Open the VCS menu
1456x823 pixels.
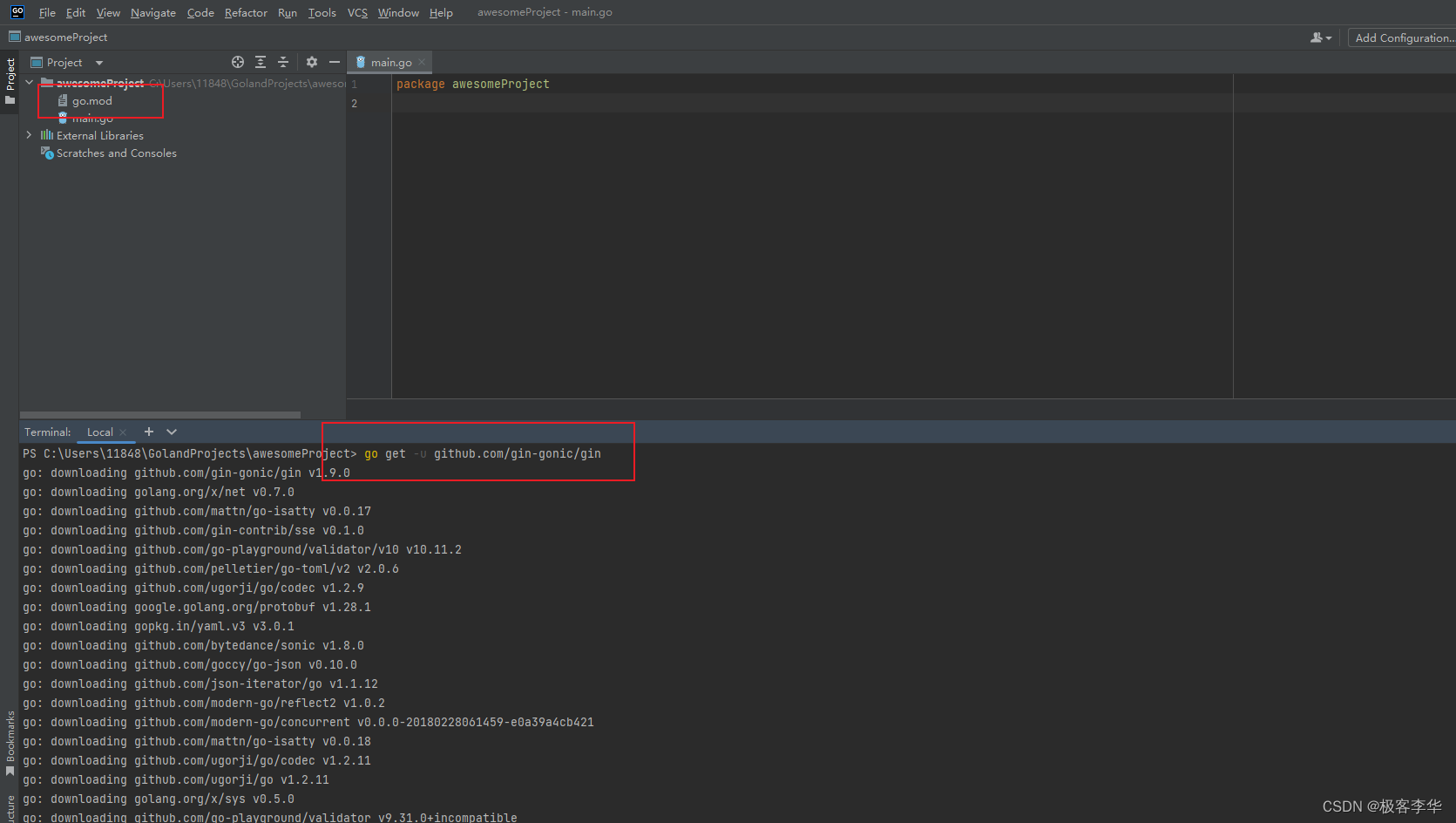pyautogui.click(x=357, y=13)
